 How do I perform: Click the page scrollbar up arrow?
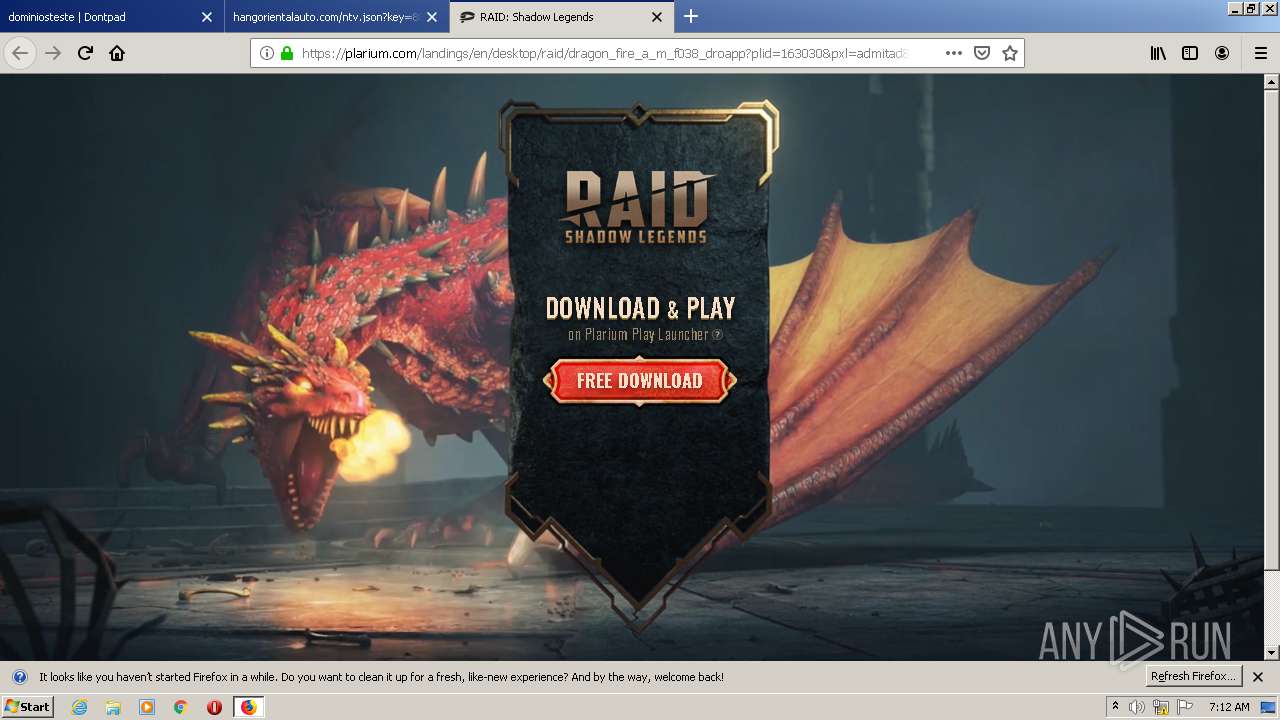click(1272, 82)
